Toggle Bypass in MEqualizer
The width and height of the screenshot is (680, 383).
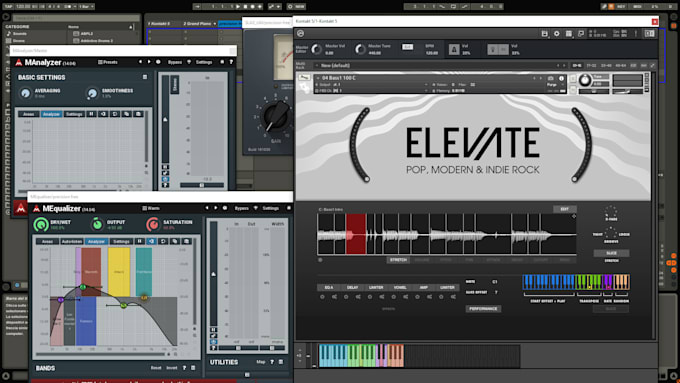(x=242, y=208)
